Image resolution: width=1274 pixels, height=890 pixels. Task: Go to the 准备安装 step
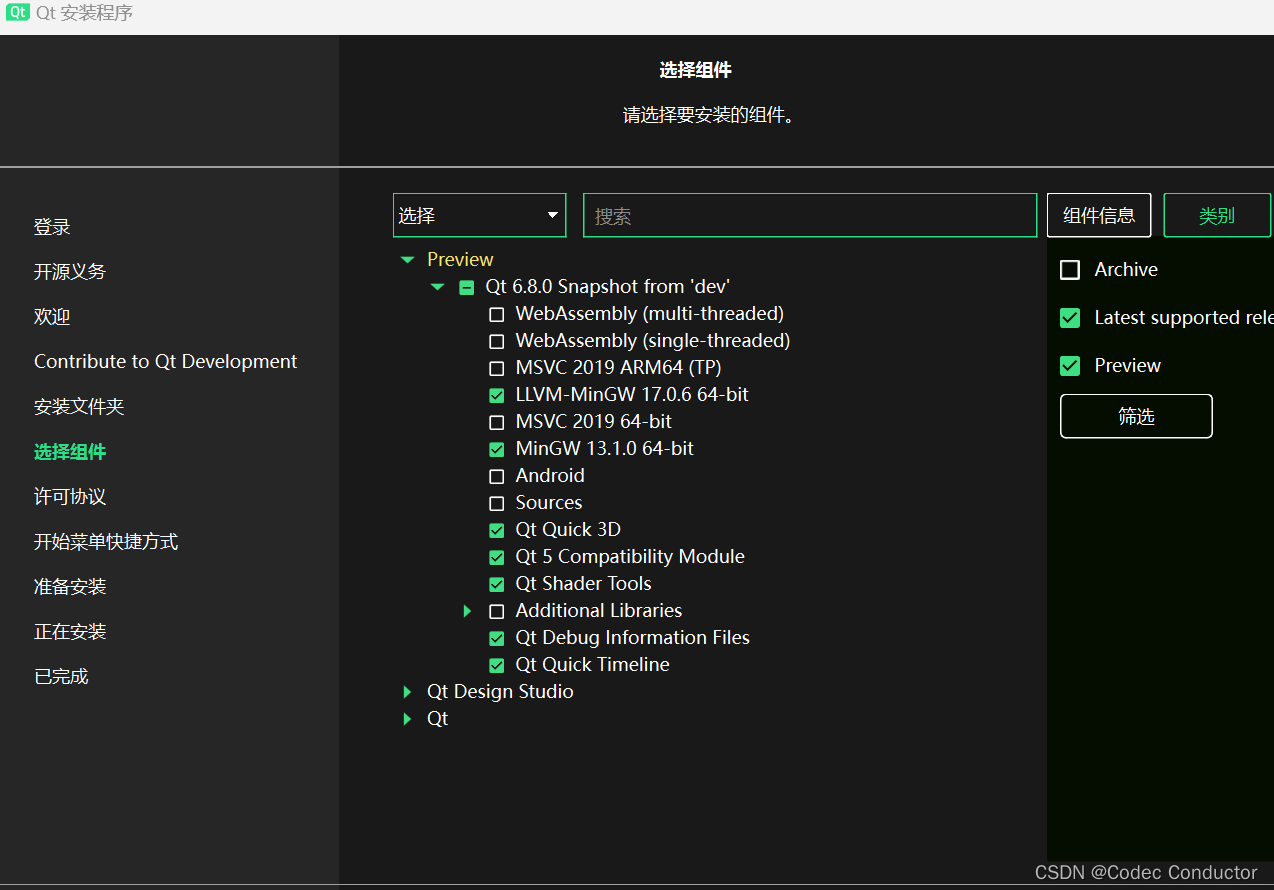(x=70, y=587)
